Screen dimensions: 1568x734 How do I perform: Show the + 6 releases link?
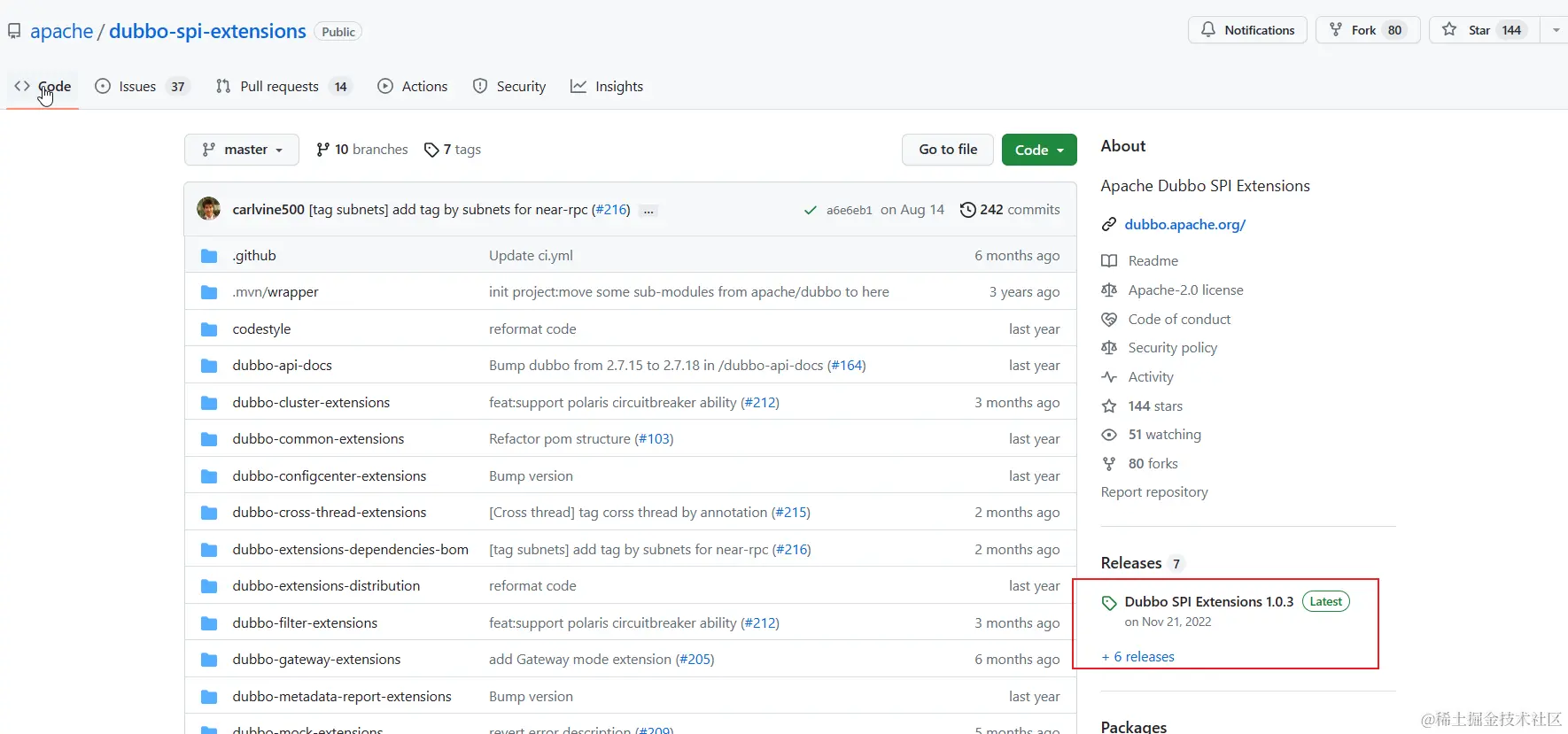(x=1138, y=657)
